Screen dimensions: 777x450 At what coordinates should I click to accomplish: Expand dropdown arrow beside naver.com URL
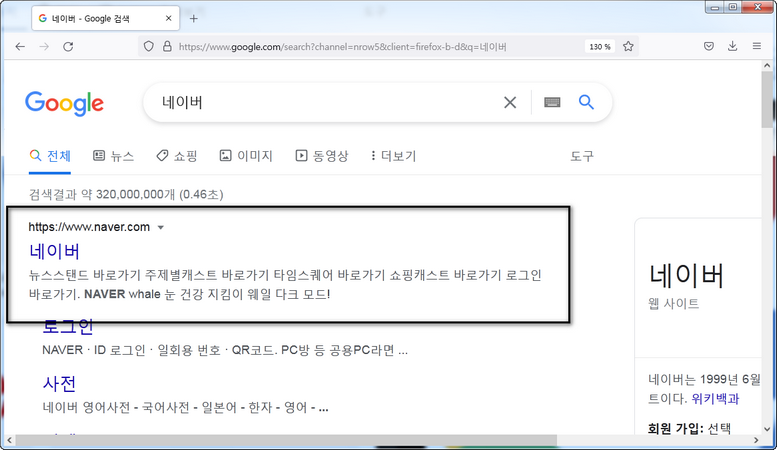click(161, 227)
